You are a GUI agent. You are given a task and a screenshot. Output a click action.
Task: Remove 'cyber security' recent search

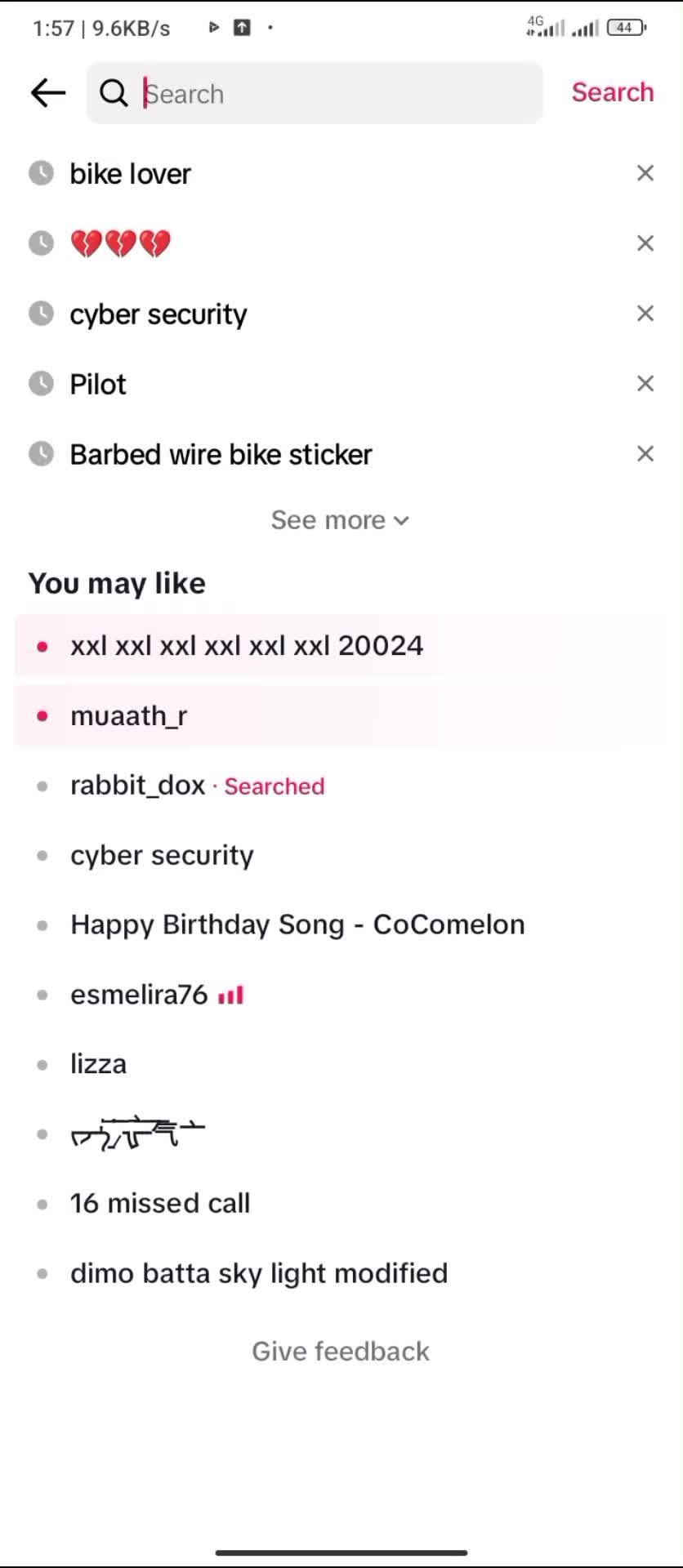pyautogui.click(x=645, y=314)
